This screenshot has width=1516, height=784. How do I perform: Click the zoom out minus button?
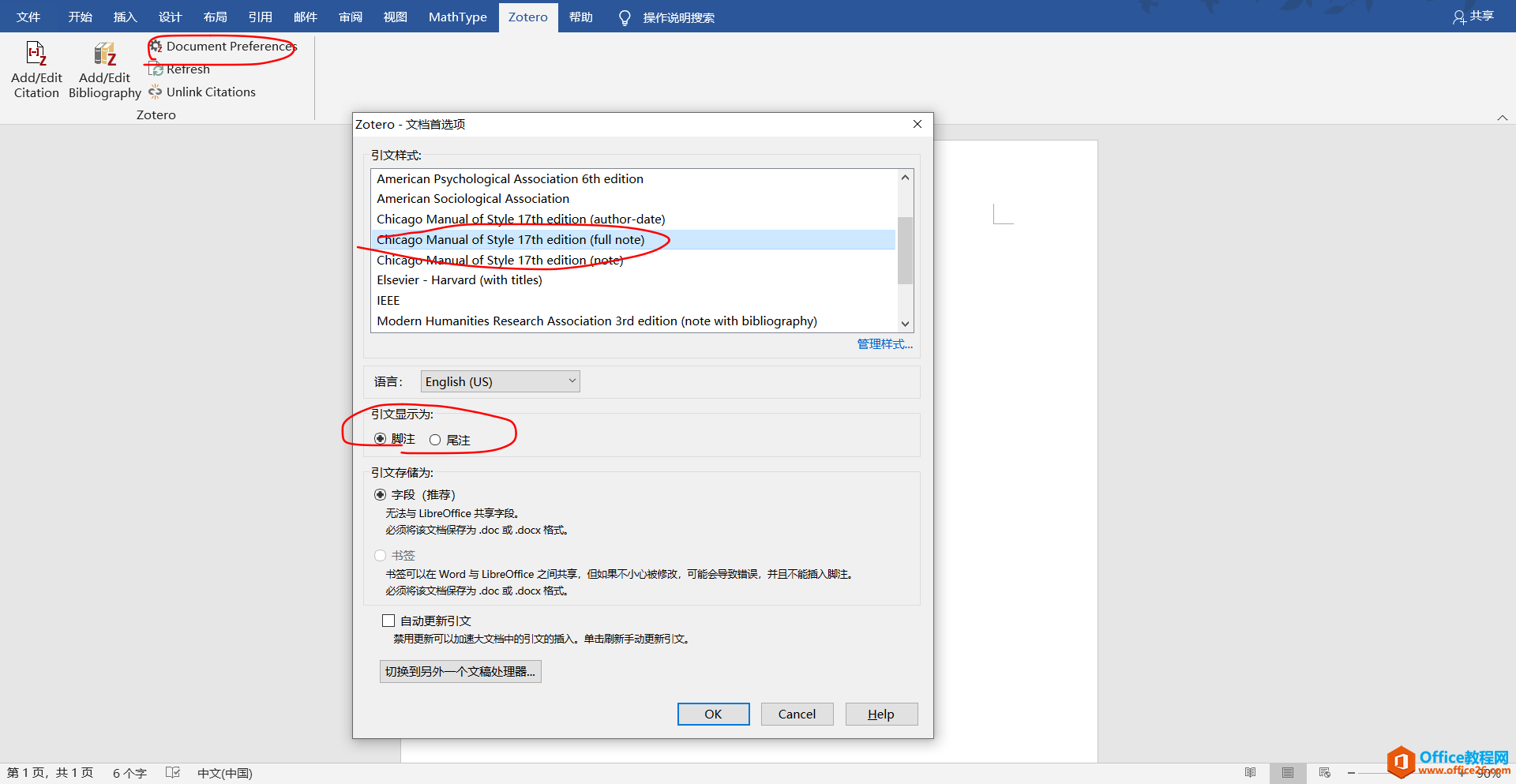point(1352,773)
